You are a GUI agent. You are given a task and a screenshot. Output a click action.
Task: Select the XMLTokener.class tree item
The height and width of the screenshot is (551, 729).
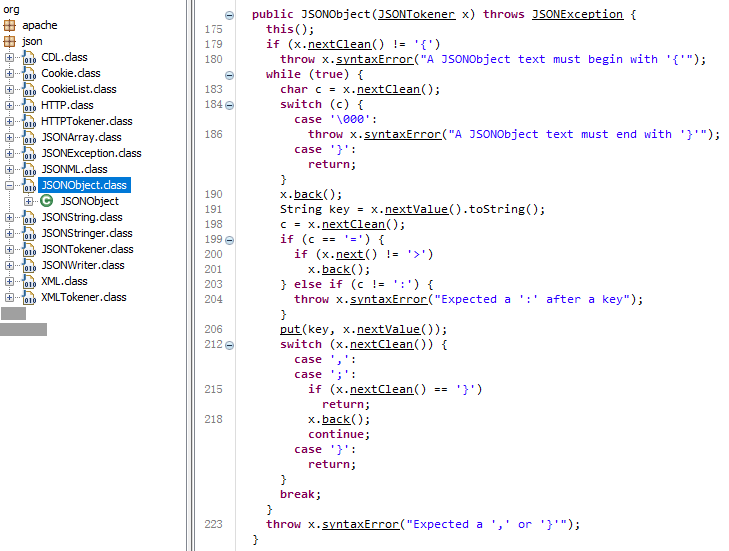[84, 297]
